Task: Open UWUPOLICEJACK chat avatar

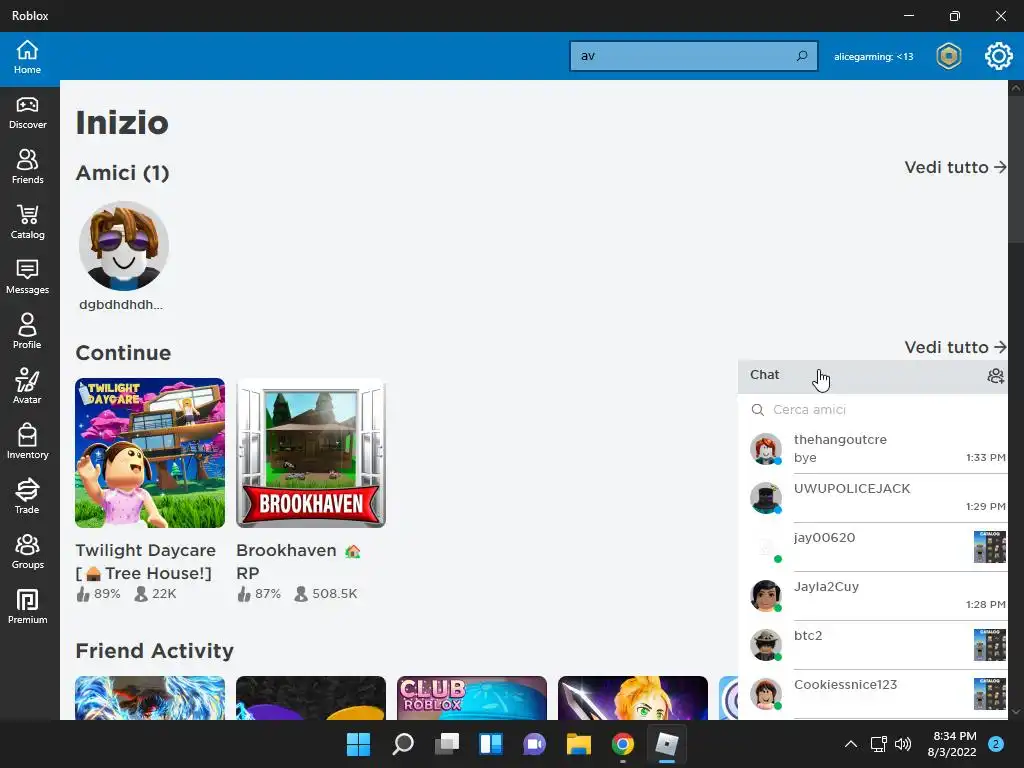Action: click(x=765, y=498)
